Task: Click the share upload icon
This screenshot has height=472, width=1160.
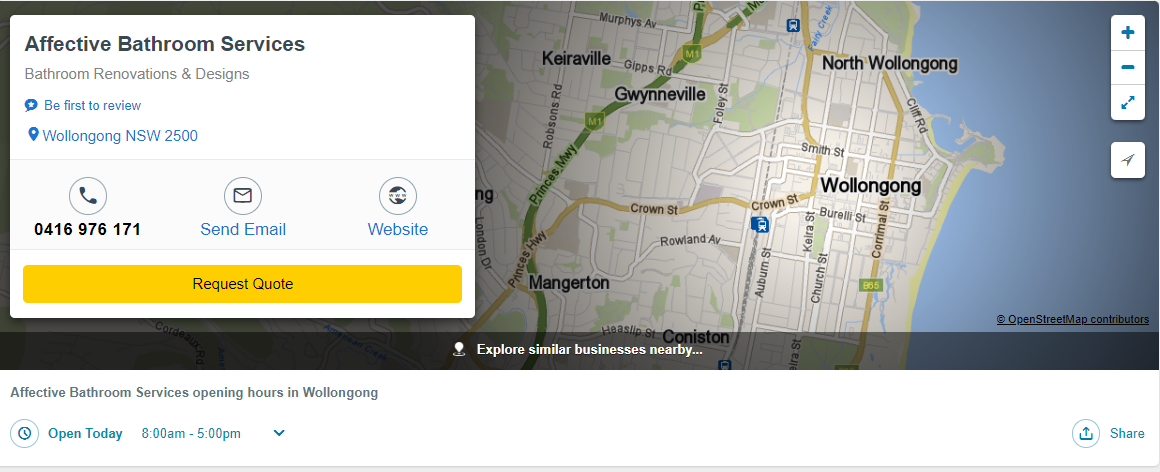Action: (x=1086, y=434)
